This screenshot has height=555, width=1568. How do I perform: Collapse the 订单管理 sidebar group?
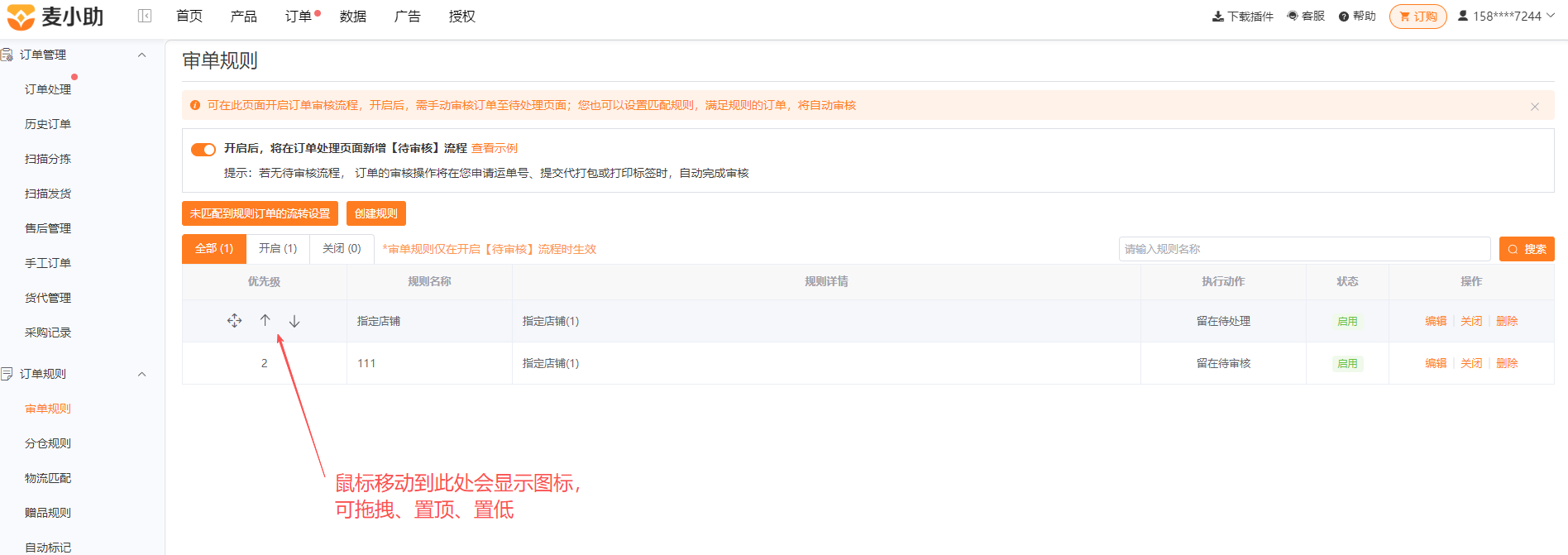click(x=141, y=55)
